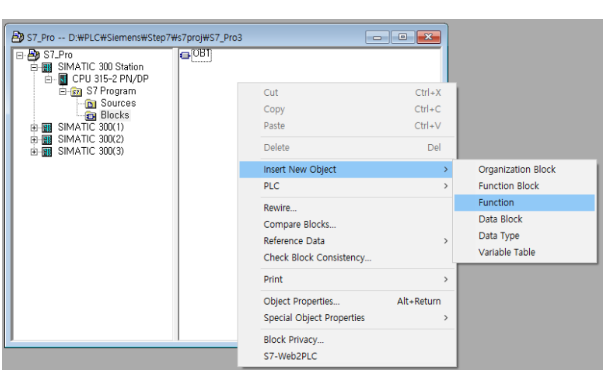The width and height of the screenshot is (613, 376).
Task: Select SIMATIC 300 Station tree label
Action: coord(100,67)
